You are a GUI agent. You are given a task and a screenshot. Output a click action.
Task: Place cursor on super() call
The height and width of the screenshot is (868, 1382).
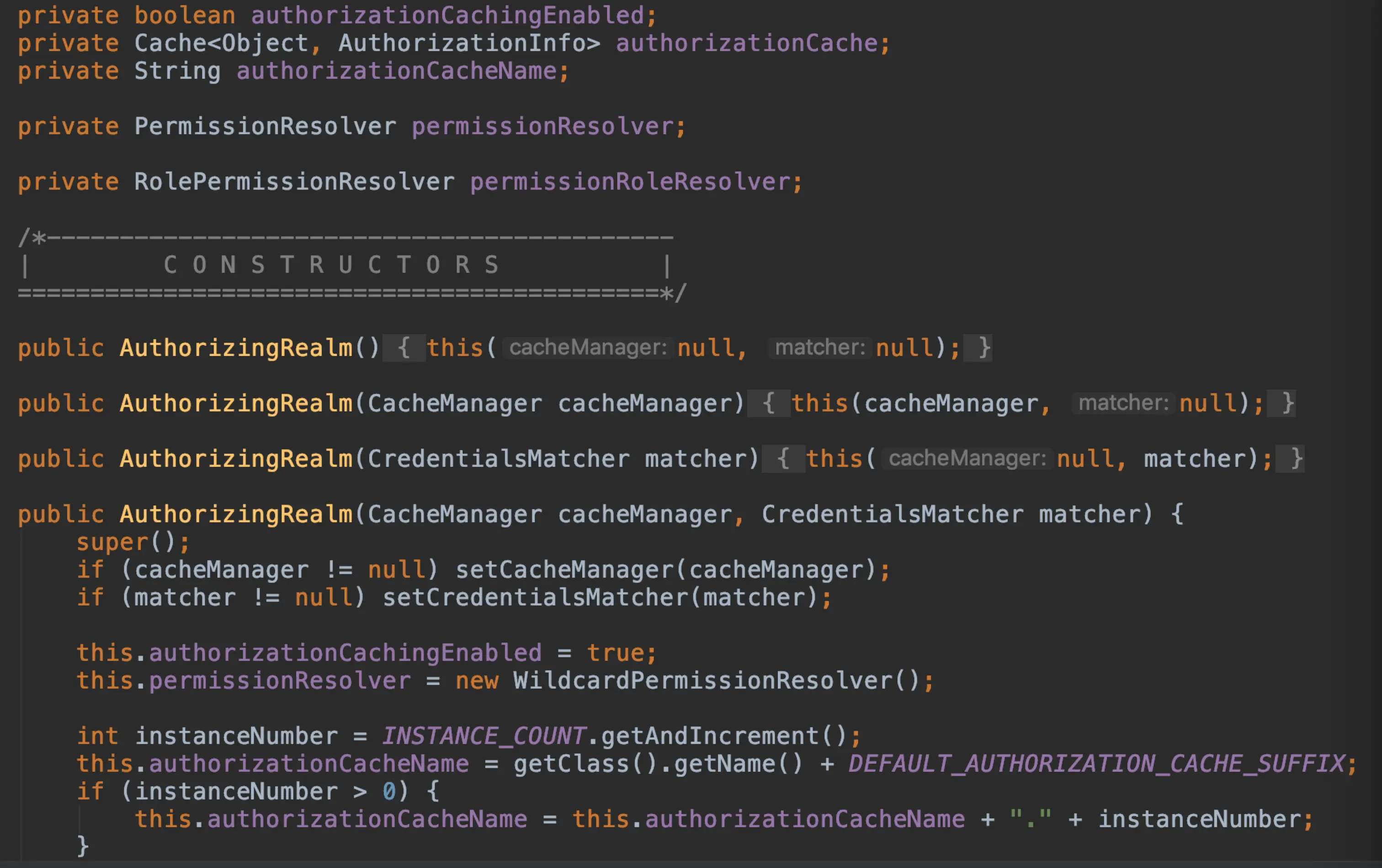pos(112,542)
